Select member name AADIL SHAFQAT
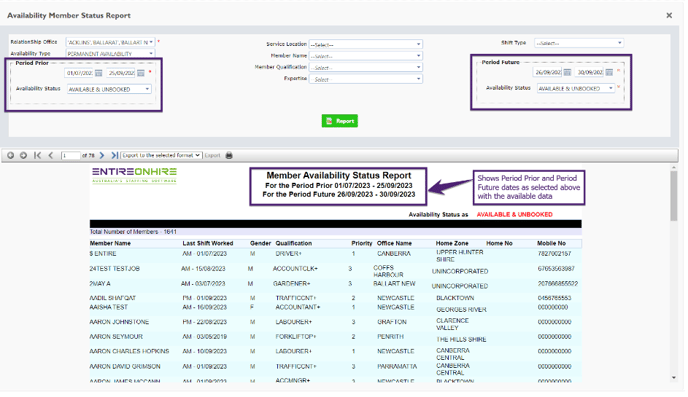This screenshot has height=397, width=688. [113, 298]
